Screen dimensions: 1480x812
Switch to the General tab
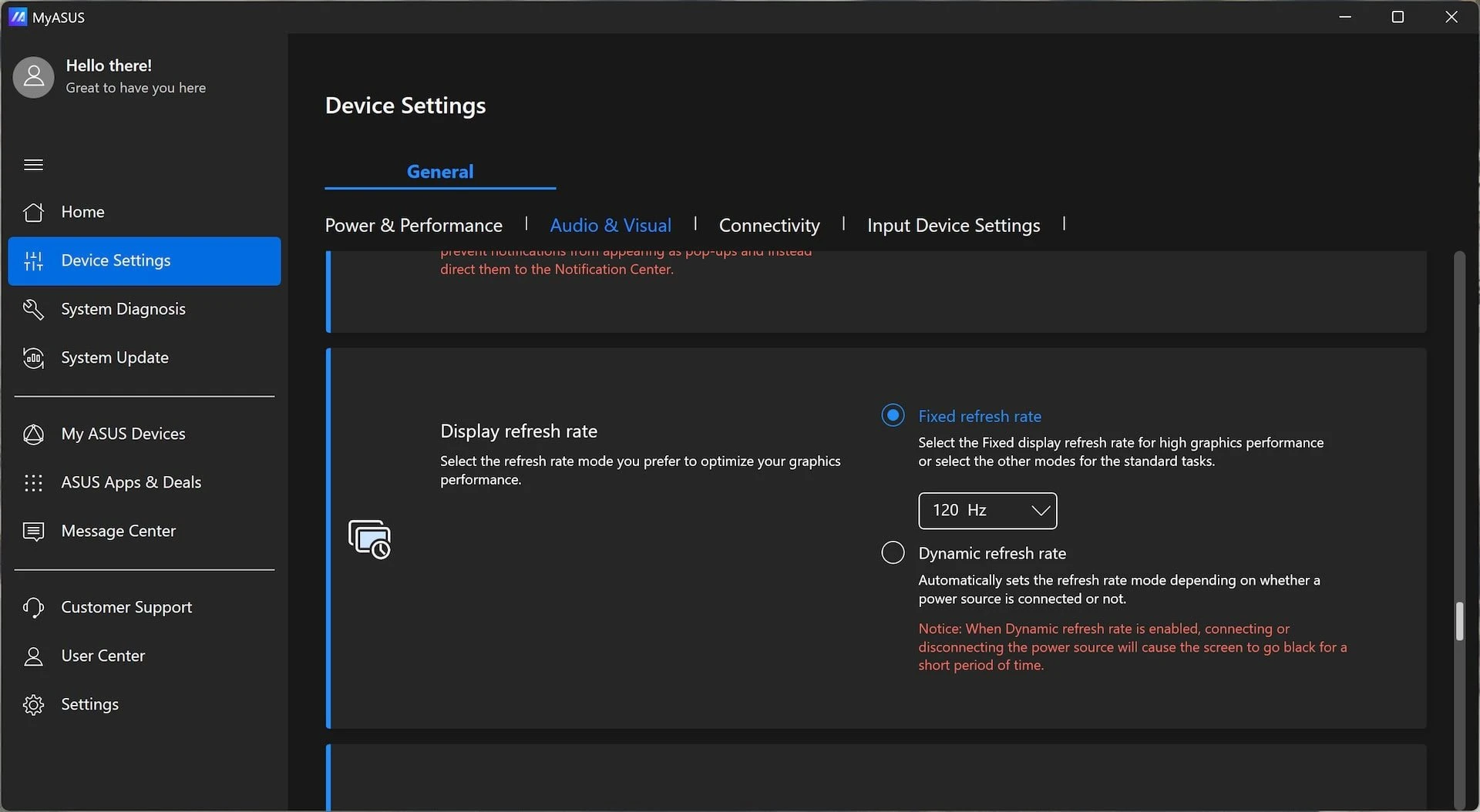tap(440, 172)
